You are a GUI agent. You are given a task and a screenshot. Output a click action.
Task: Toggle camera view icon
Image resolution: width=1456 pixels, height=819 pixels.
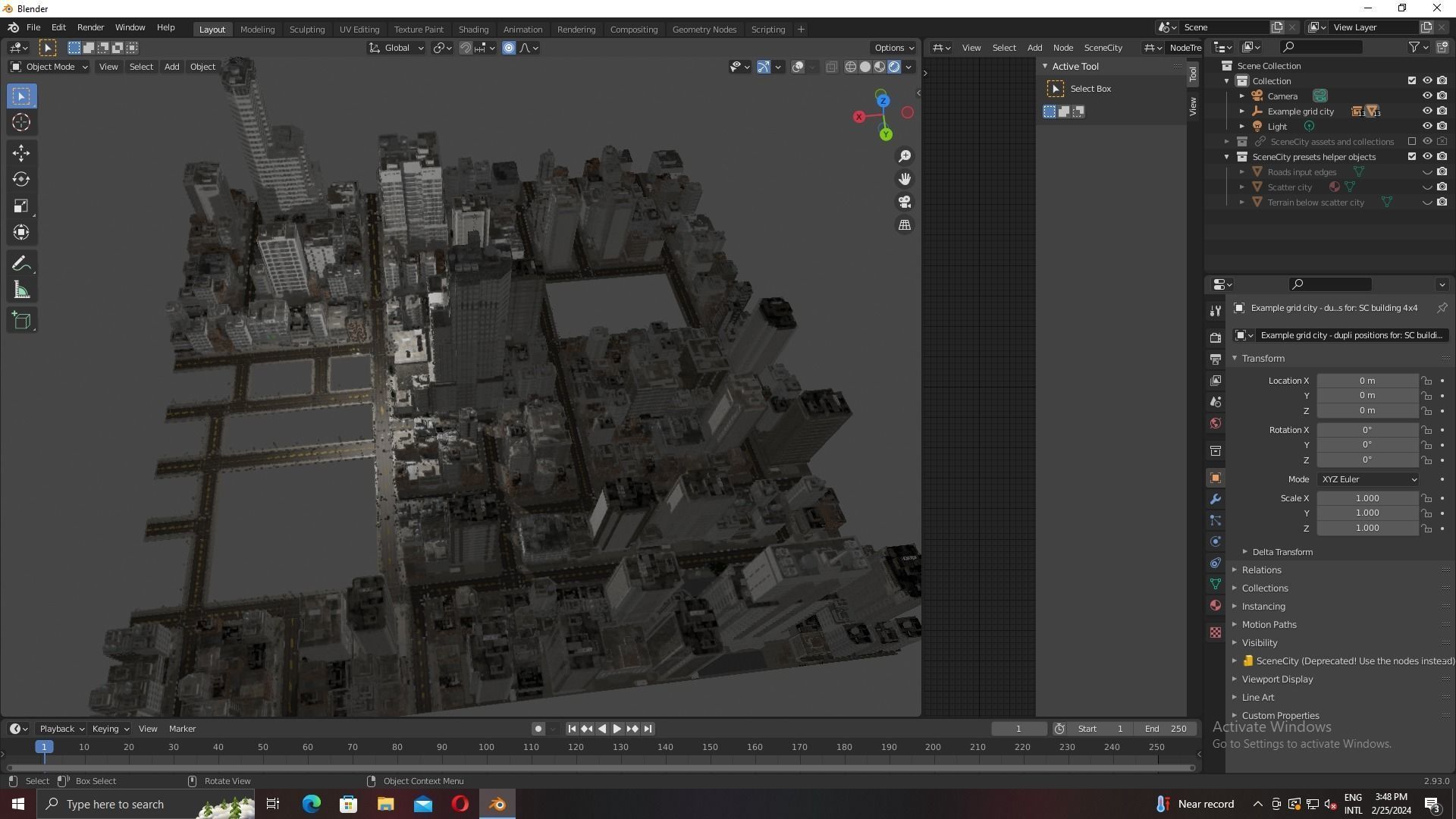pos(905,202)
